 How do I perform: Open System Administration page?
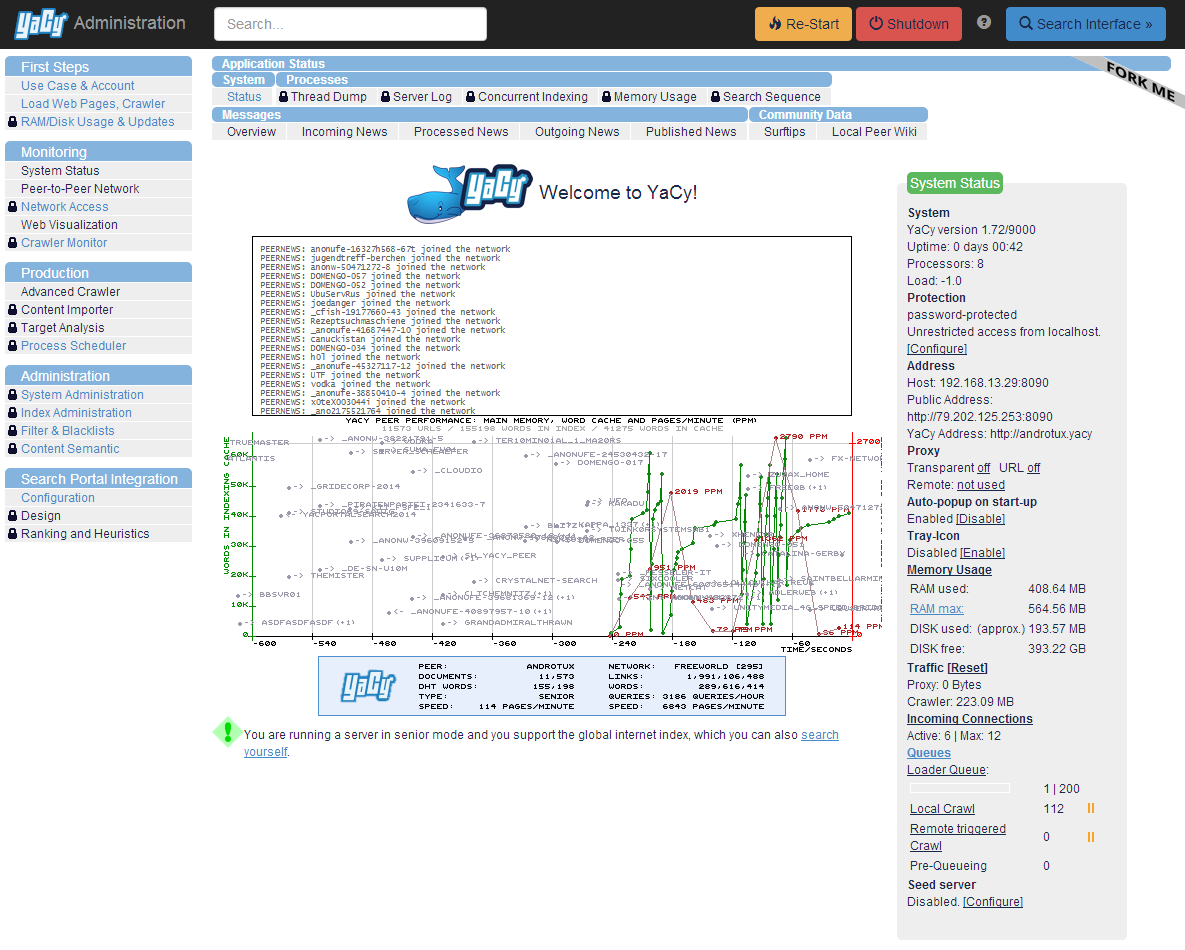tap(82, 395)
